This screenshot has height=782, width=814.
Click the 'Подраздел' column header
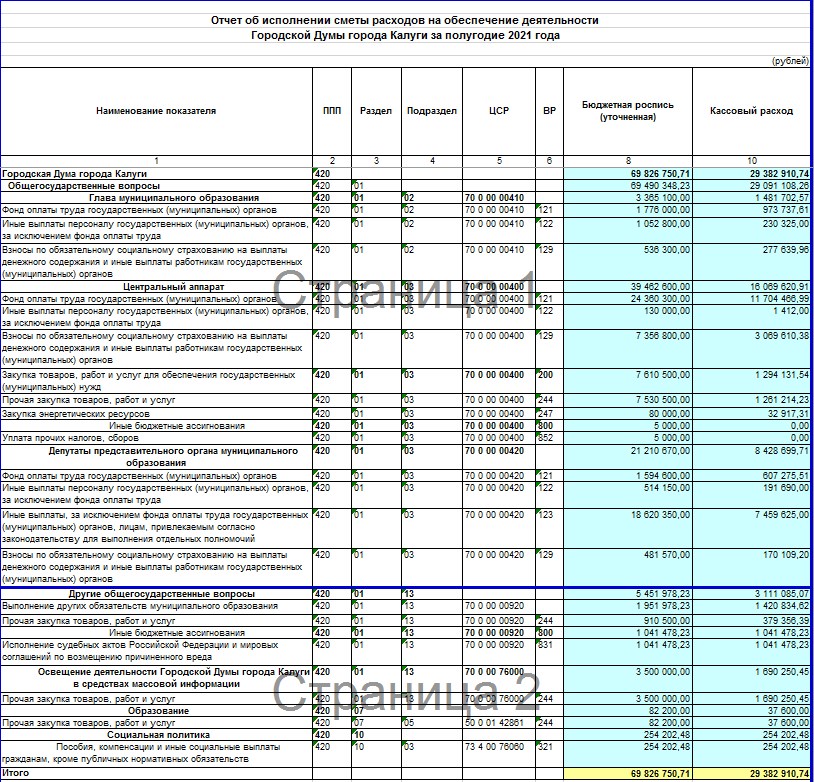pyautogui.click(x=432, y=111)
